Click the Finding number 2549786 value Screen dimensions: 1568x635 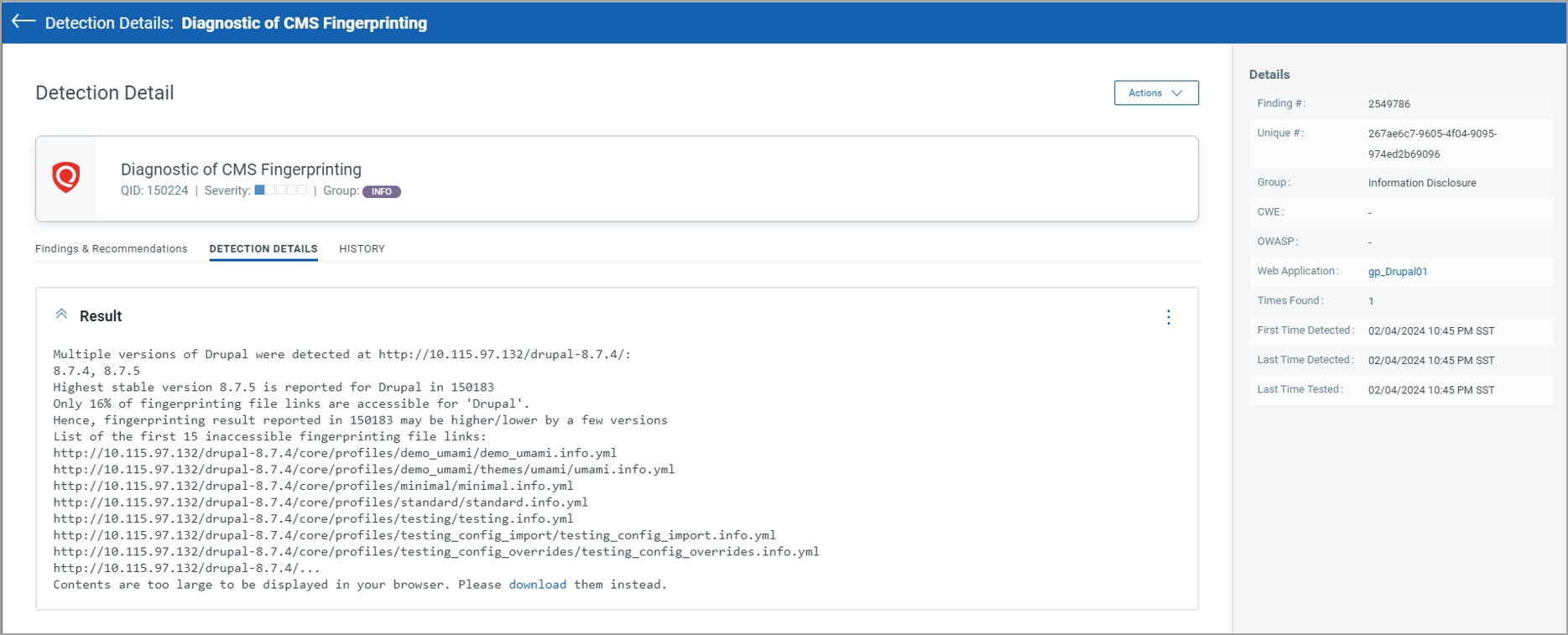point(1388,104)
